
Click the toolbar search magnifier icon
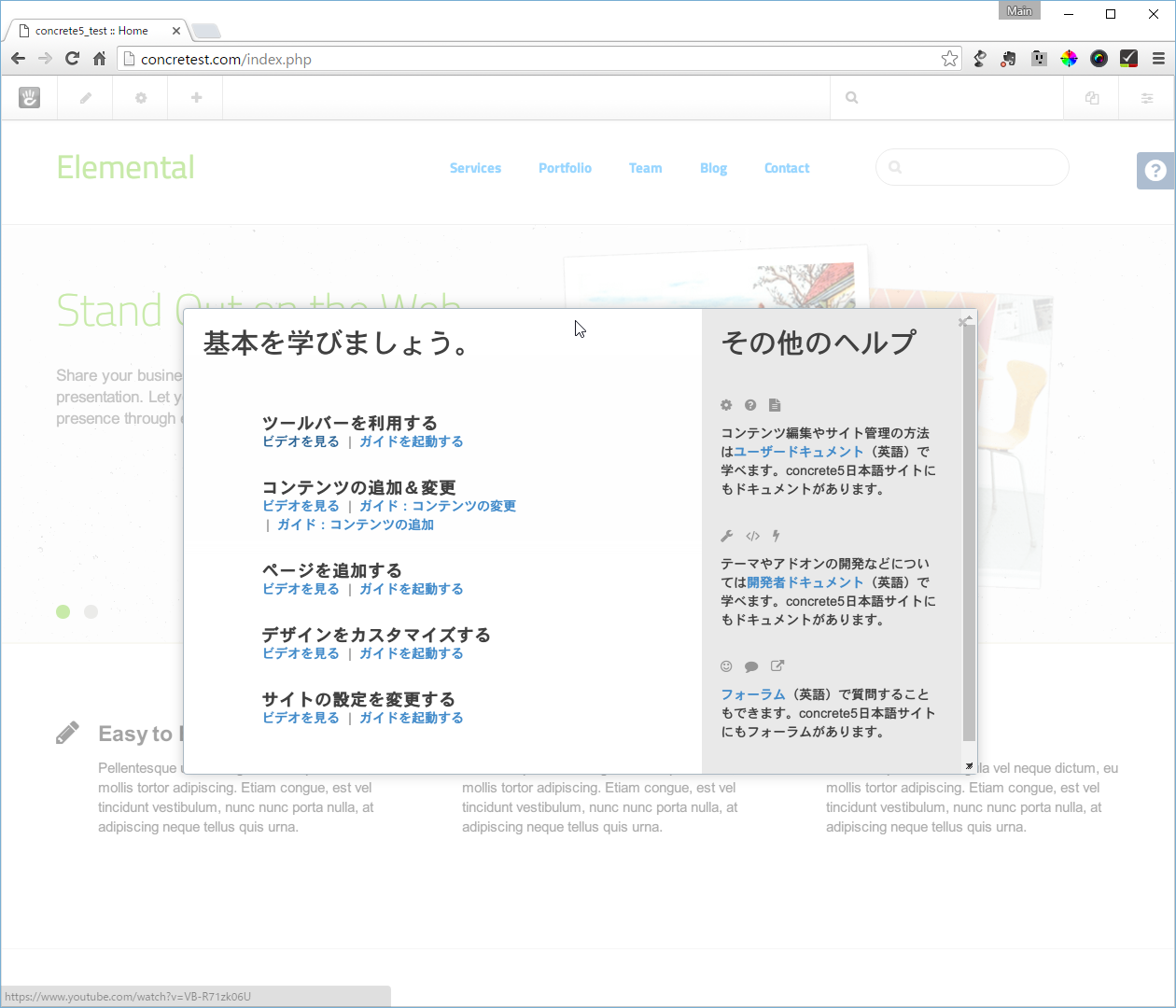click(851, 97)
